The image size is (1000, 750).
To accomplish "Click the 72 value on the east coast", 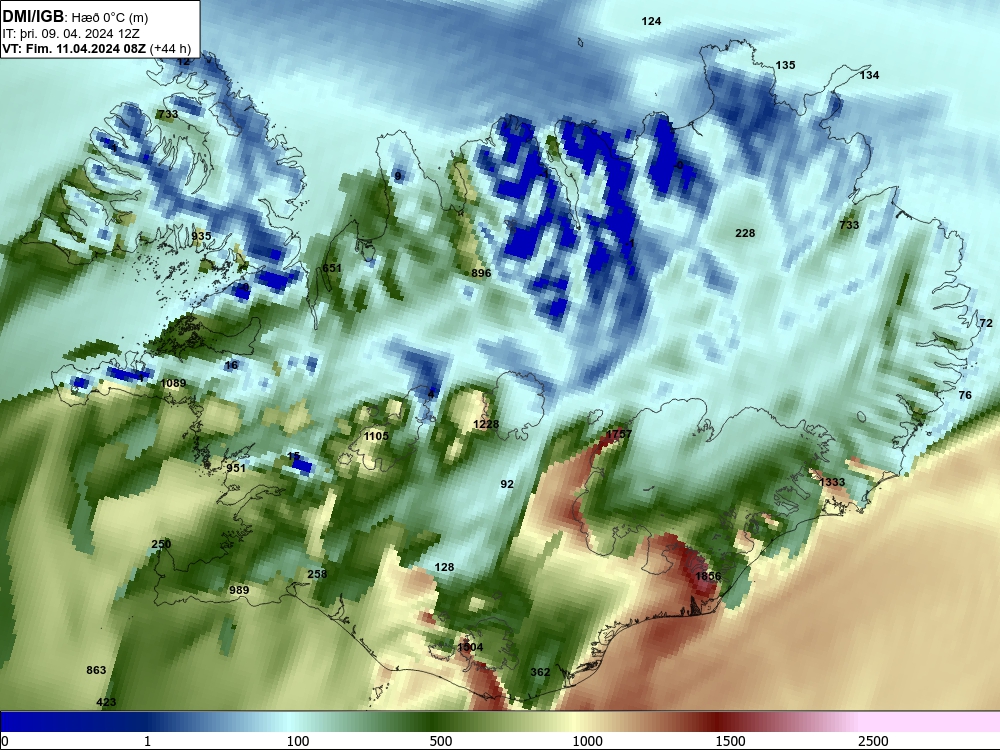I will (x=986, y=323).
